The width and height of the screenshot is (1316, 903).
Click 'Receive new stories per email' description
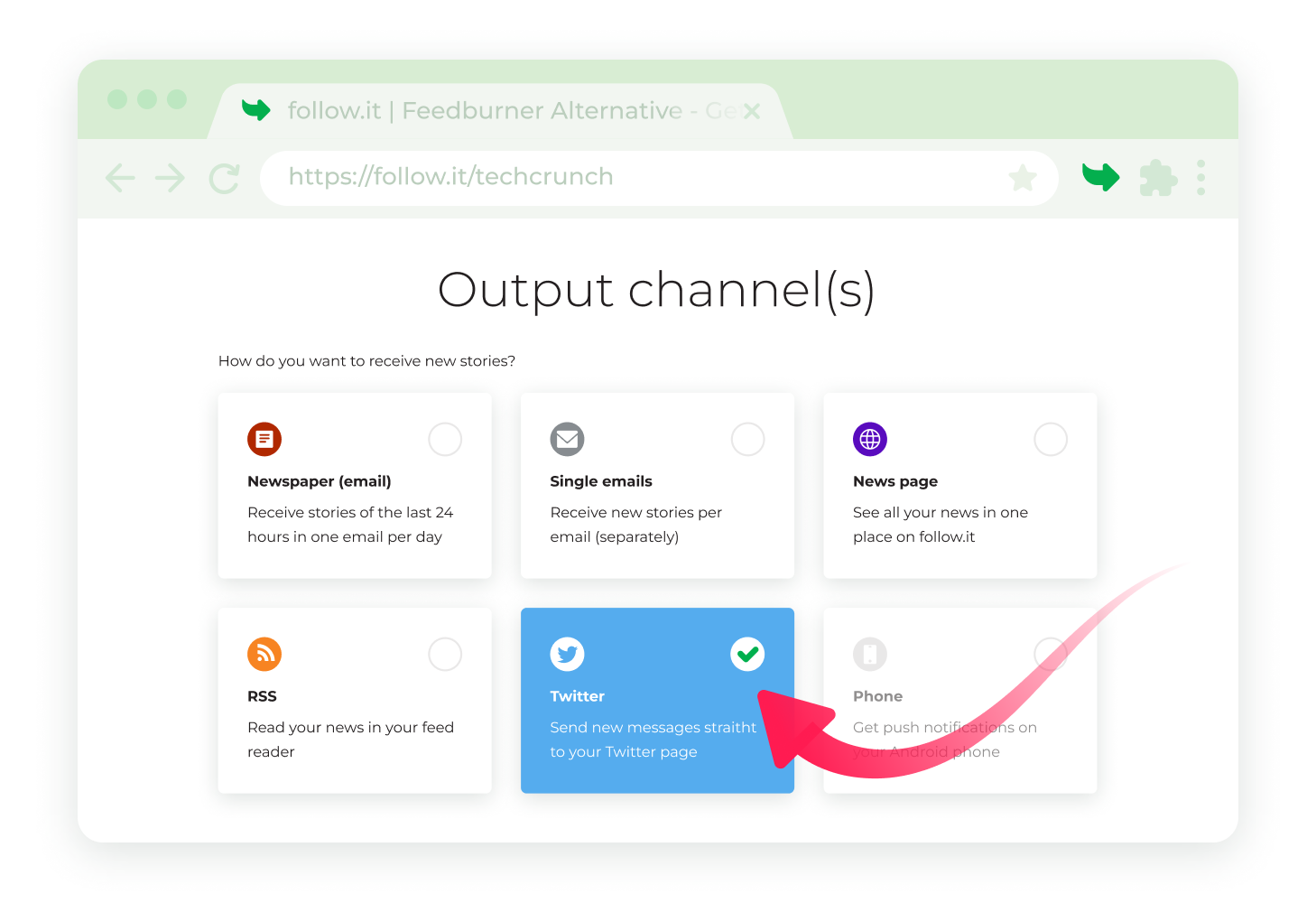[636, 525]
